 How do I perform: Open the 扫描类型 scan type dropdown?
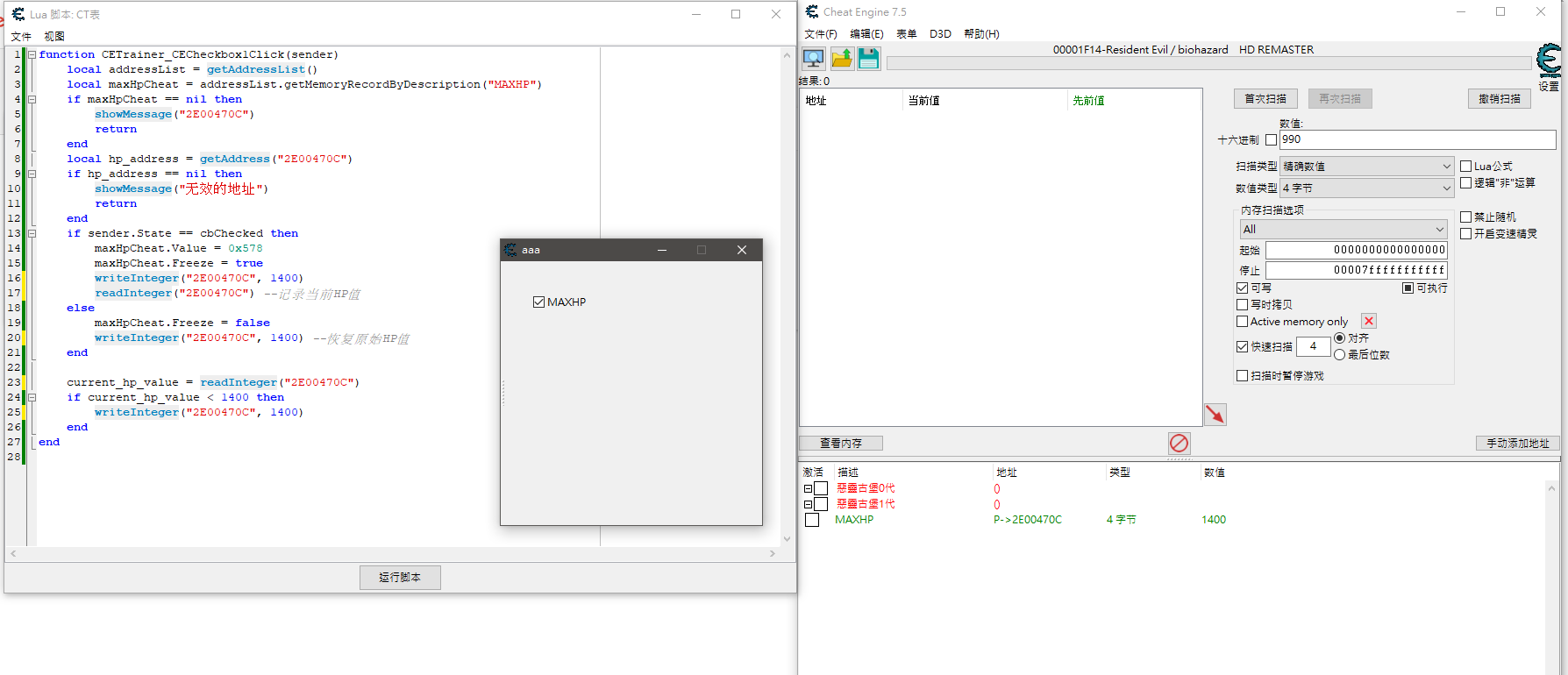pos(1367,167)
